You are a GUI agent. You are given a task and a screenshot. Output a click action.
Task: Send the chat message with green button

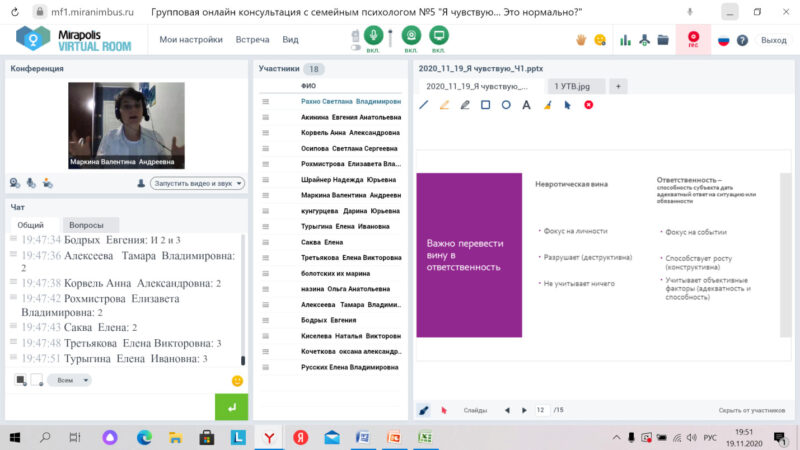pos(232,407)
